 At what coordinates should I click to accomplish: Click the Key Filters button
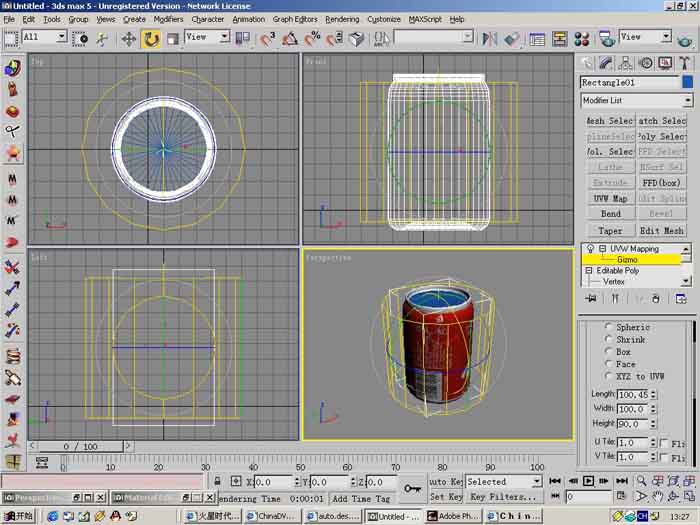(504, 496)
